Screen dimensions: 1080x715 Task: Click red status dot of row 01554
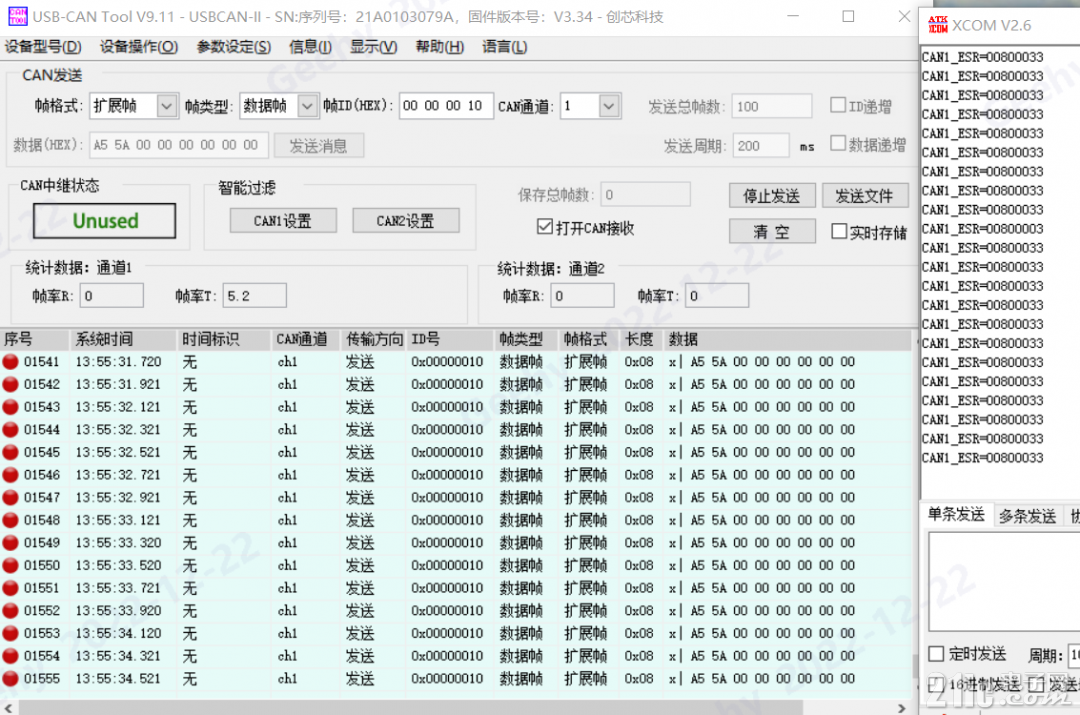tap(10, 656)
